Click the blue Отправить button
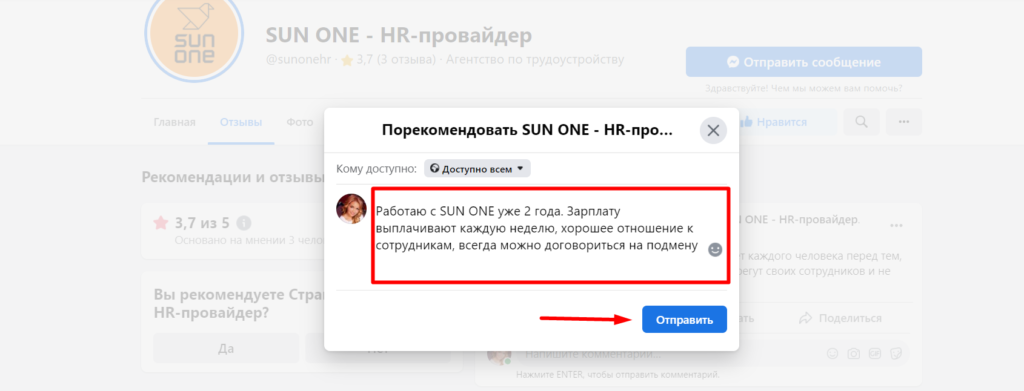The width and height of the screenshot is (1024, 391). (684, 319)
